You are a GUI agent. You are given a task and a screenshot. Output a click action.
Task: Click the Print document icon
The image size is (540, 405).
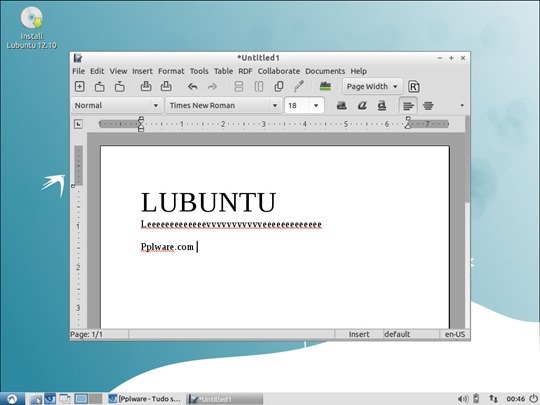pos(146,86)
